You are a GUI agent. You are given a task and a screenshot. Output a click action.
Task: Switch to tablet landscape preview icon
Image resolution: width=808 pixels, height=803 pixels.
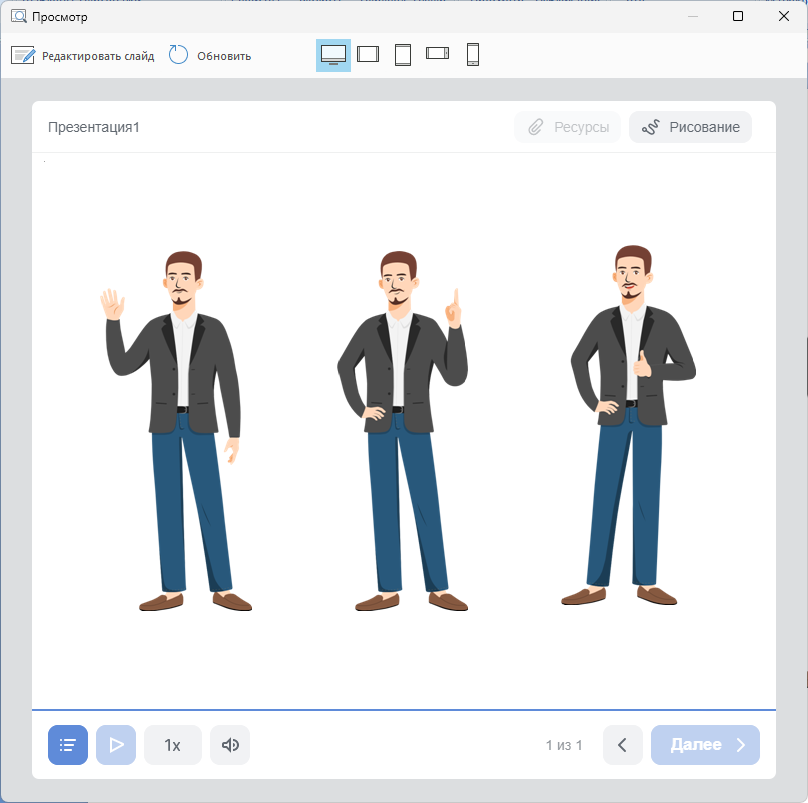[x=368, y=54]
